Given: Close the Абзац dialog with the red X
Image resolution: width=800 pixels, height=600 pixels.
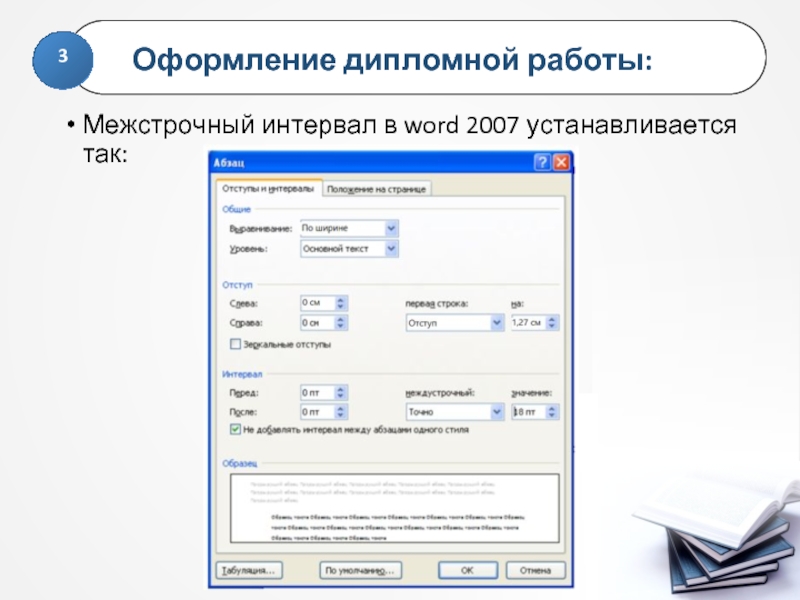Looking at the screenshot, I should [561, 162].
